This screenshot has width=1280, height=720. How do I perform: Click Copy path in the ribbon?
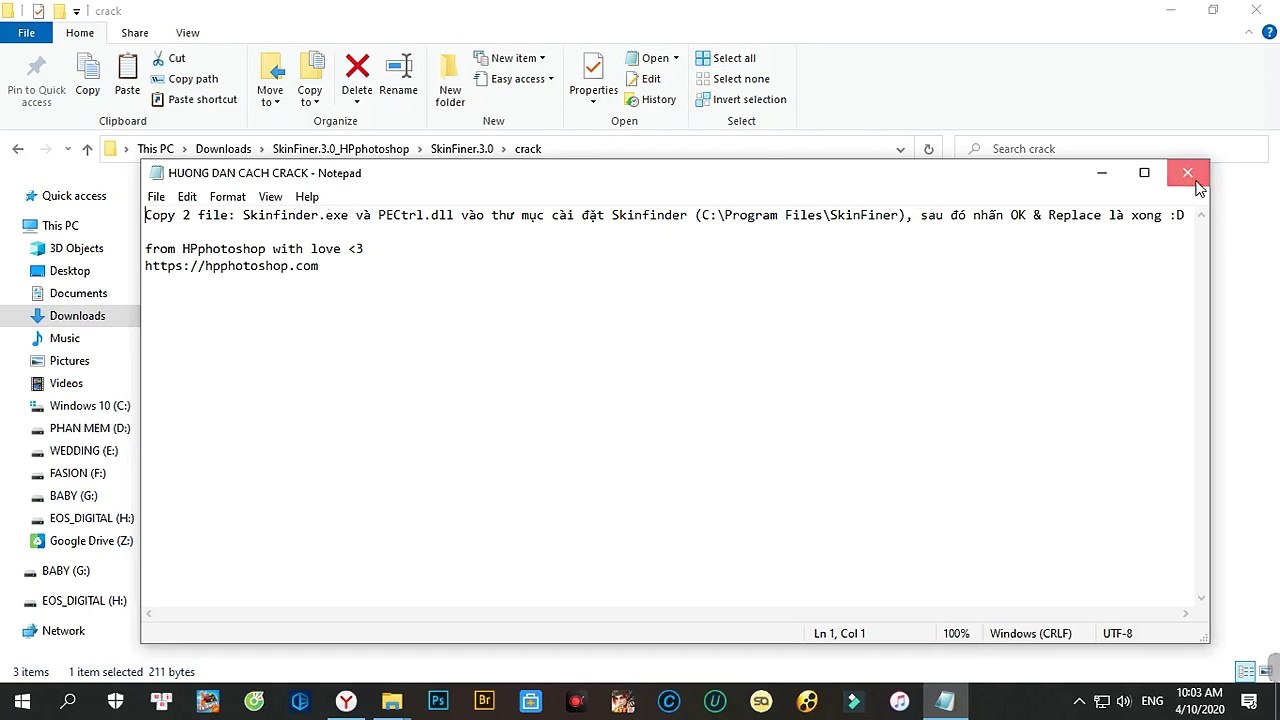tap(184, 79)
